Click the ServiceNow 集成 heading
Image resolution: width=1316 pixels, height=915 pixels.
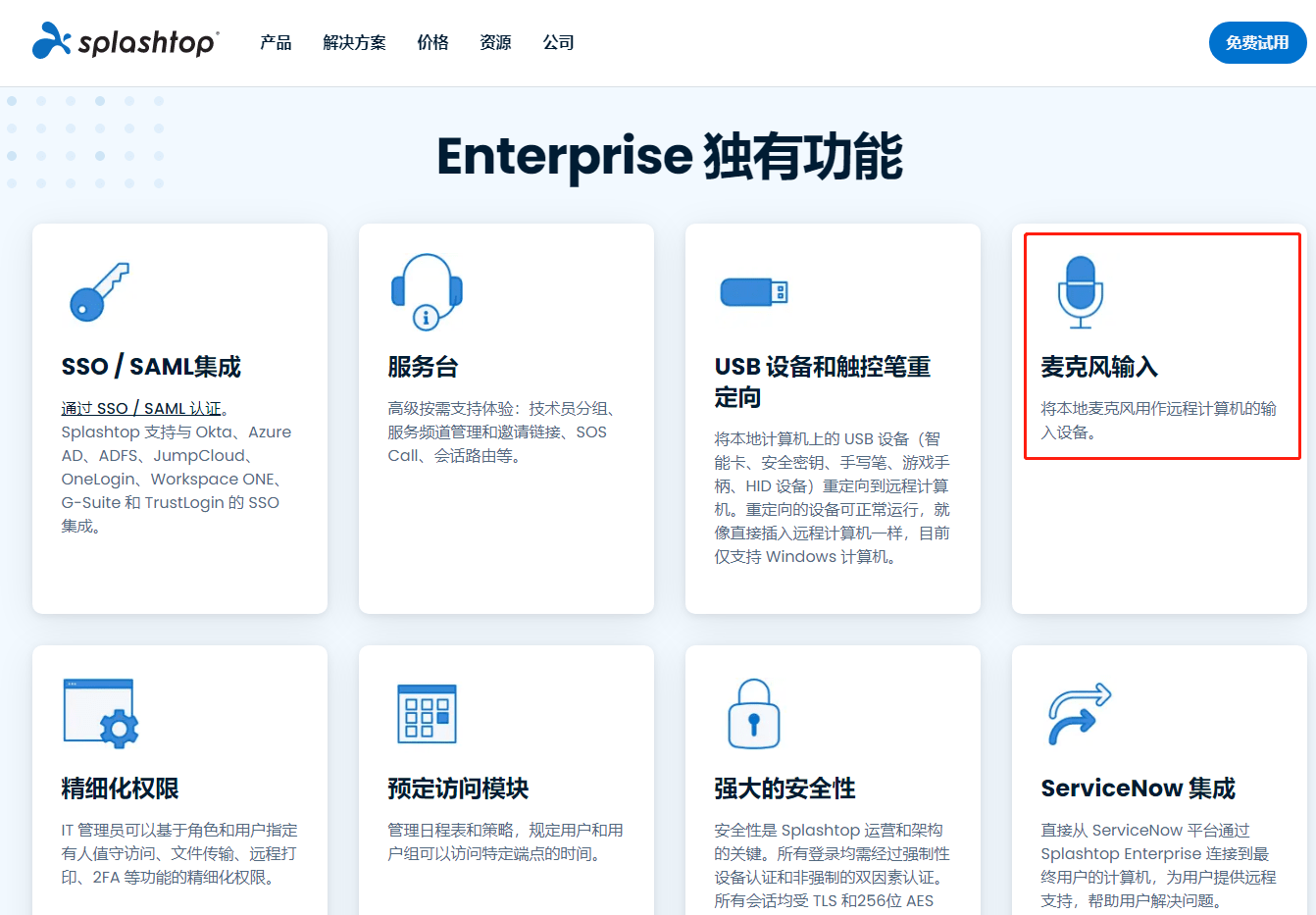(x=1138, y=788)
